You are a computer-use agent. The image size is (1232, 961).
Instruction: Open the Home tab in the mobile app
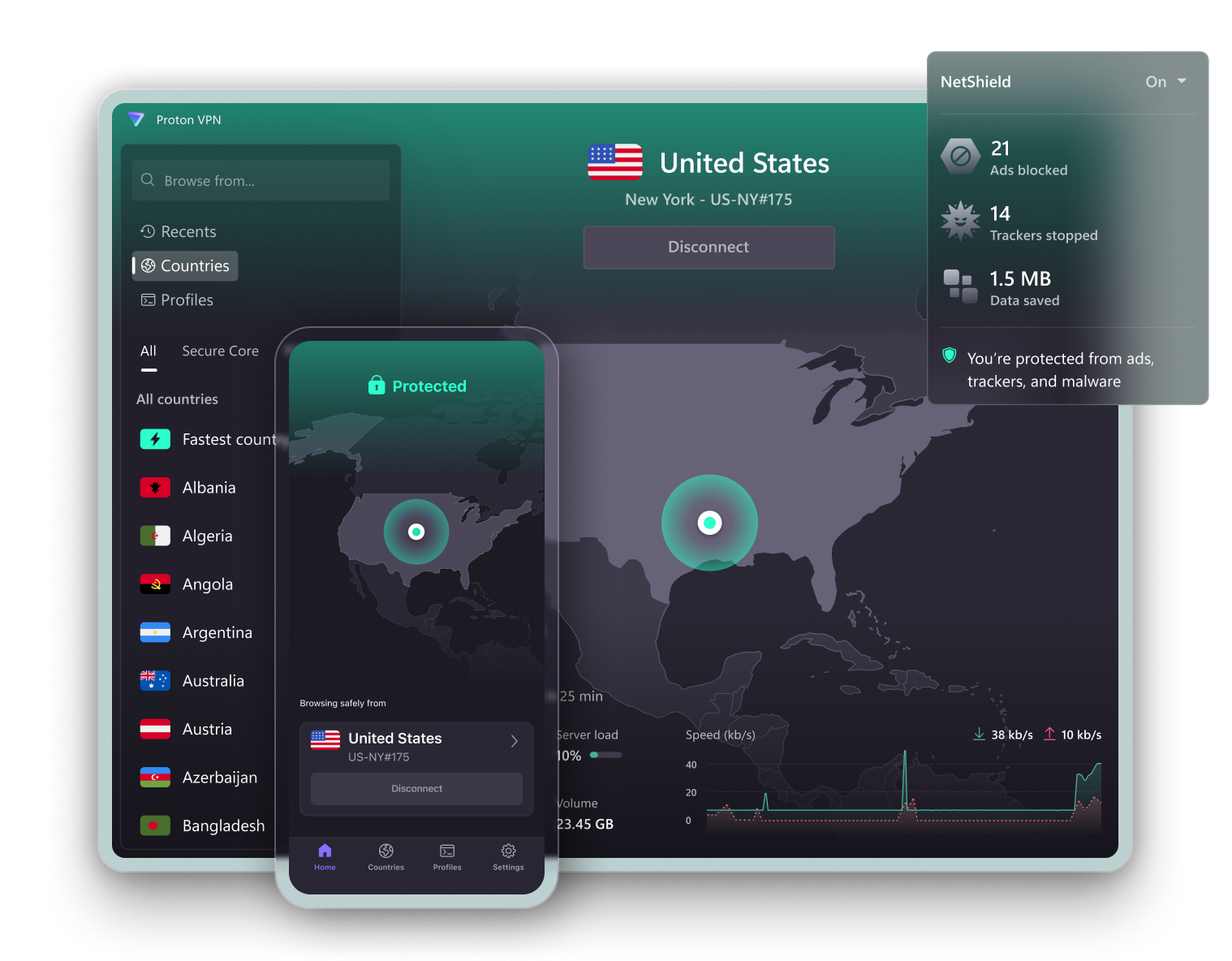[x=325, y=855]
